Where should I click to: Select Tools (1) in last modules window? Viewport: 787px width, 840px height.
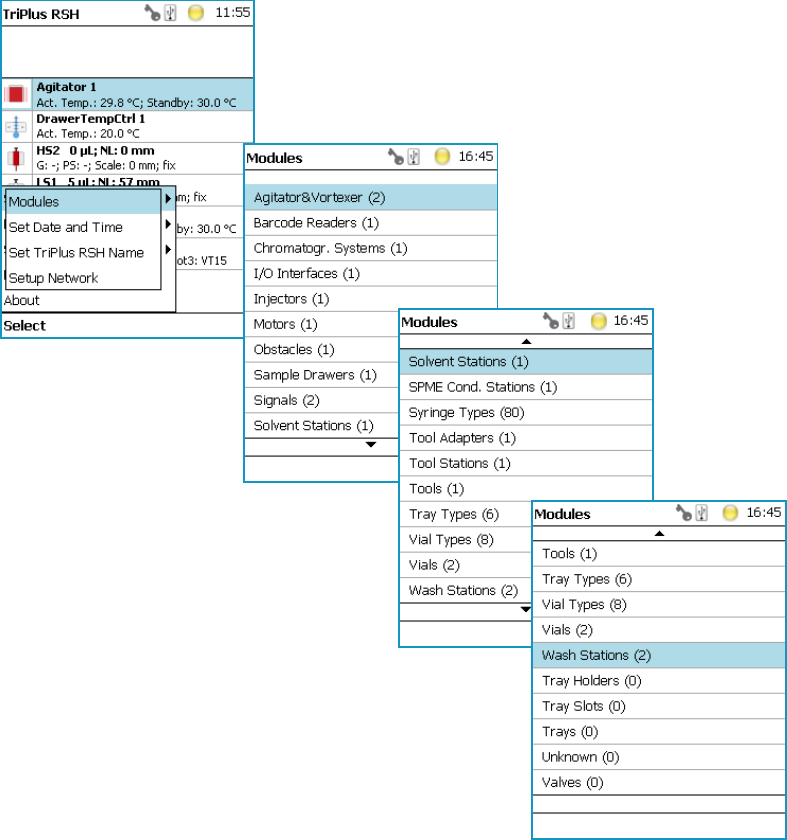coord(659,554)
